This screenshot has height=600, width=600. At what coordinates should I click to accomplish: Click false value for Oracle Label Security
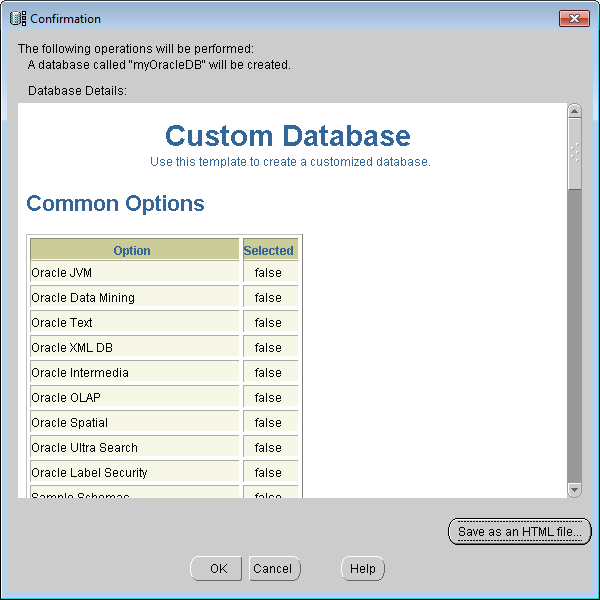268,473
